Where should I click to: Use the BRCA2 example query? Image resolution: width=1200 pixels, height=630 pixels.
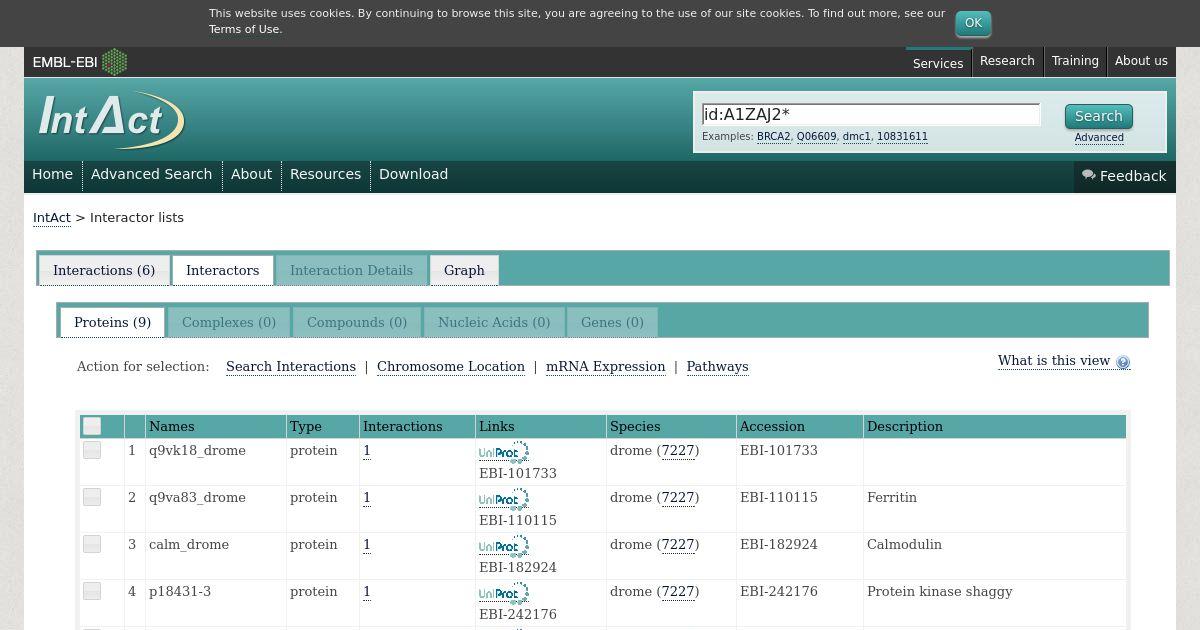pos(773,137)
